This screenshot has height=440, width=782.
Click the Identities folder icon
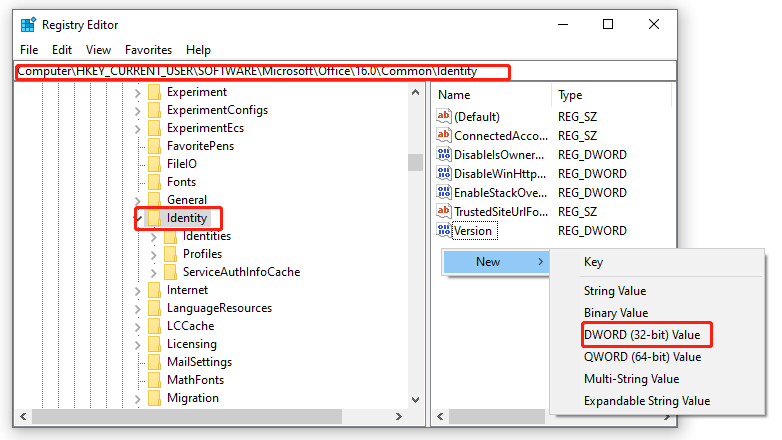171,236
